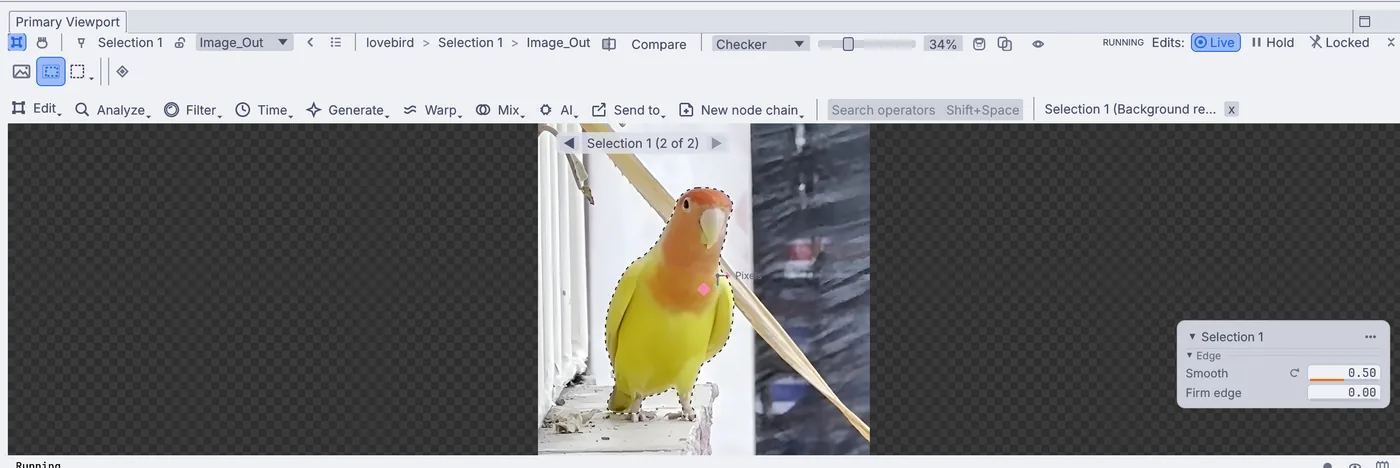Image resolution: width=1400 pixels, height=468 pixels.
Task: Adjust the viewport zoom slider
Action: pos(866,44)
